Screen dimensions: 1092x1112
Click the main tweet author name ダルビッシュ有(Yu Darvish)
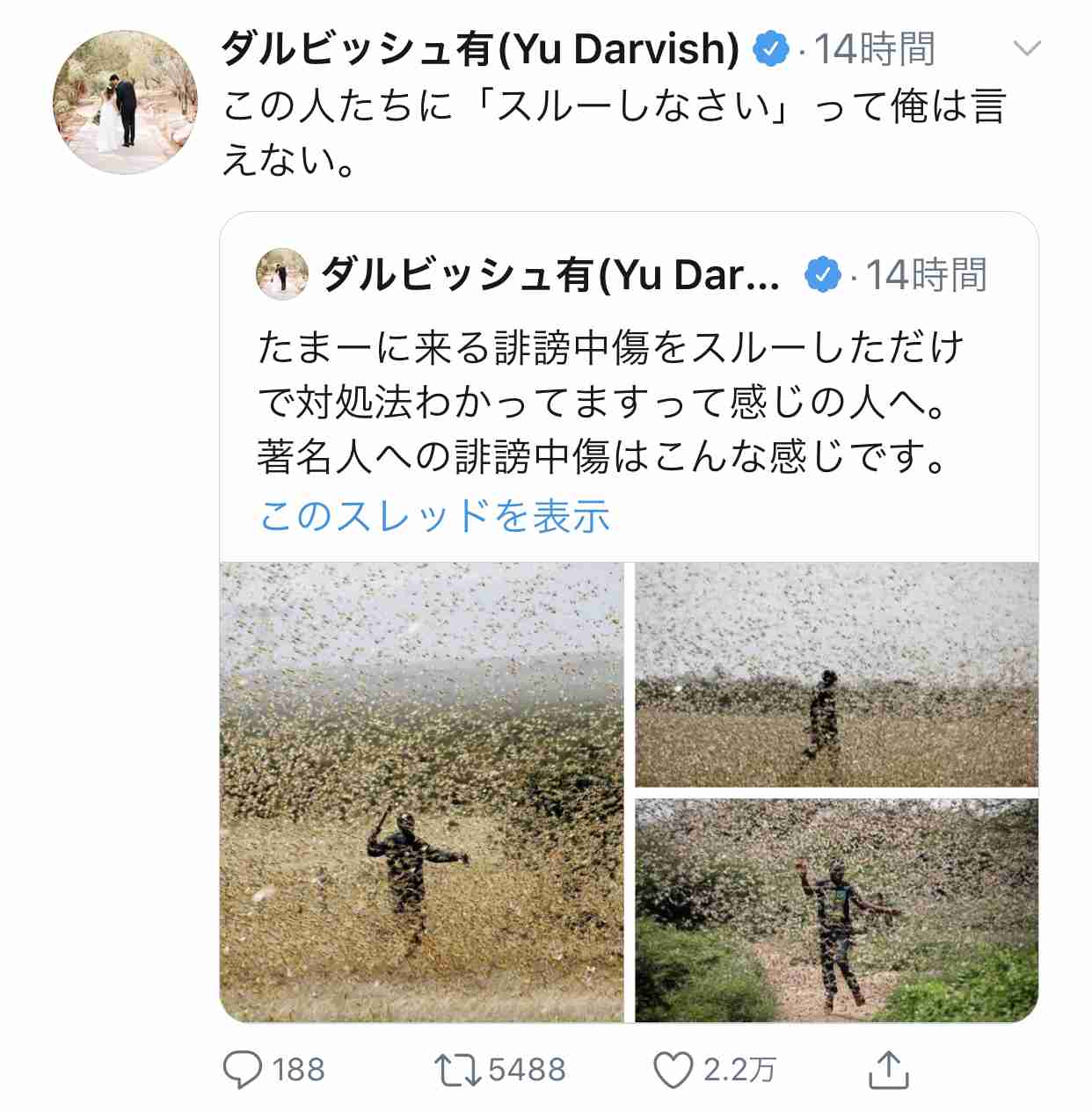pyautogui.click(x=480, y=48)
